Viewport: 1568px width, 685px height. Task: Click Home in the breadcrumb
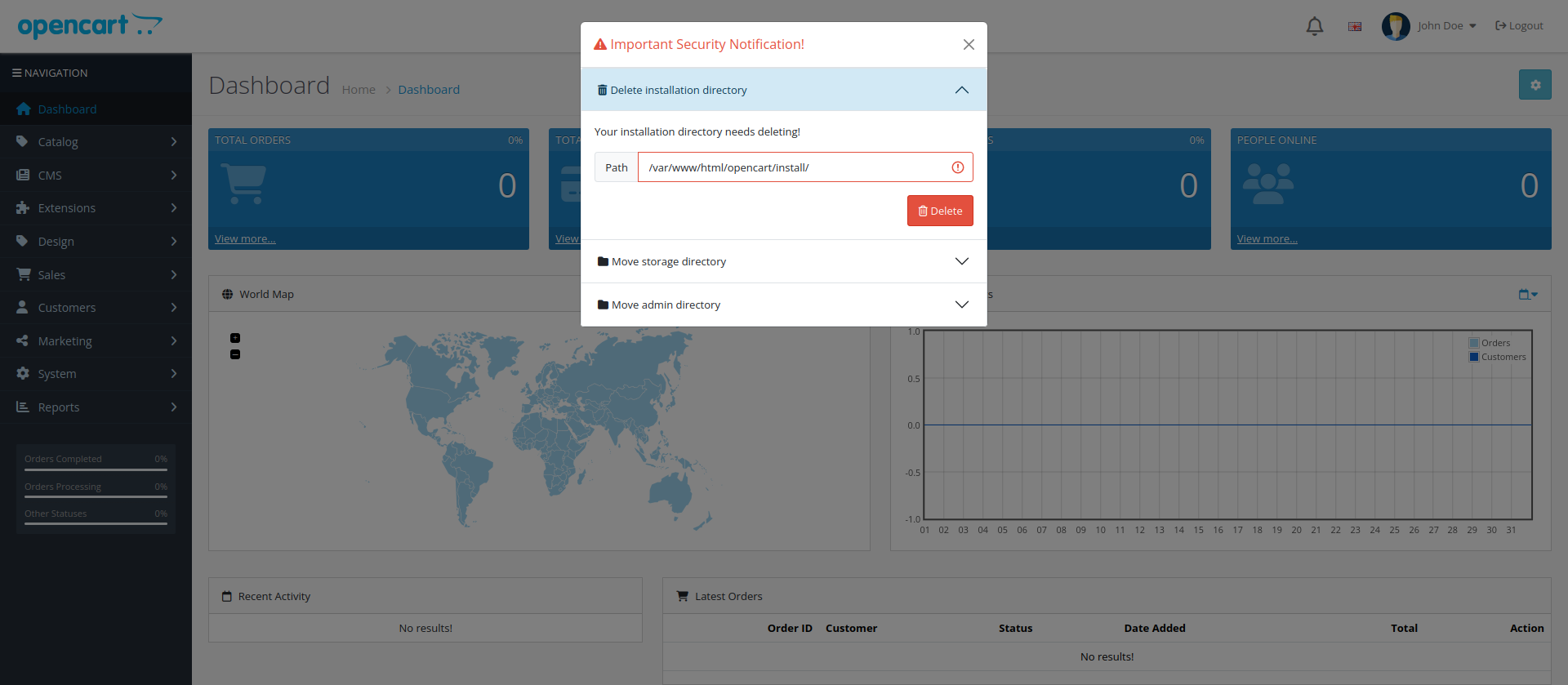pos(359,90)
